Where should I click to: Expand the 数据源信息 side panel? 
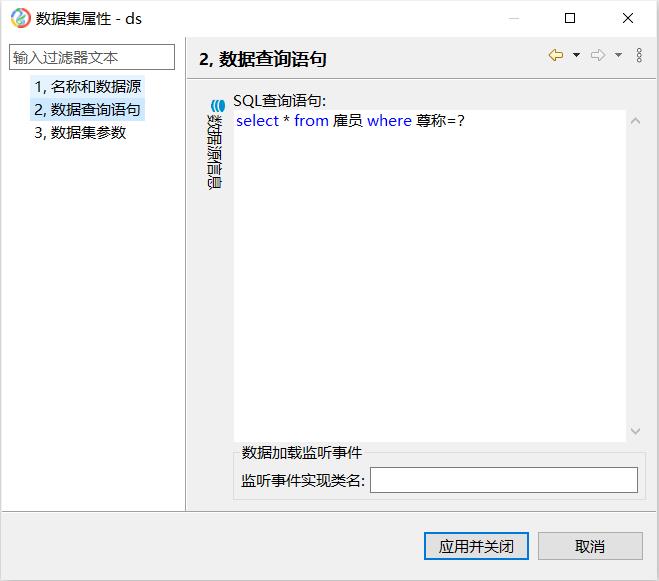point(215,145)
